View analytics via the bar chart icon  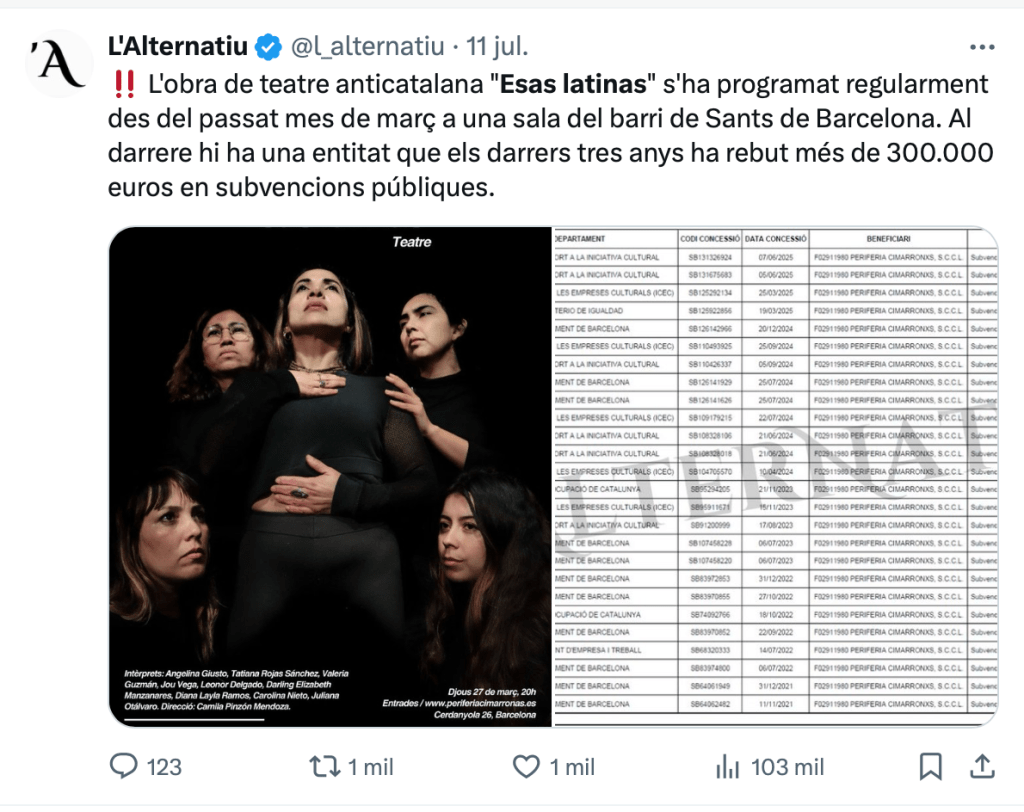click(x=727, y=766)
